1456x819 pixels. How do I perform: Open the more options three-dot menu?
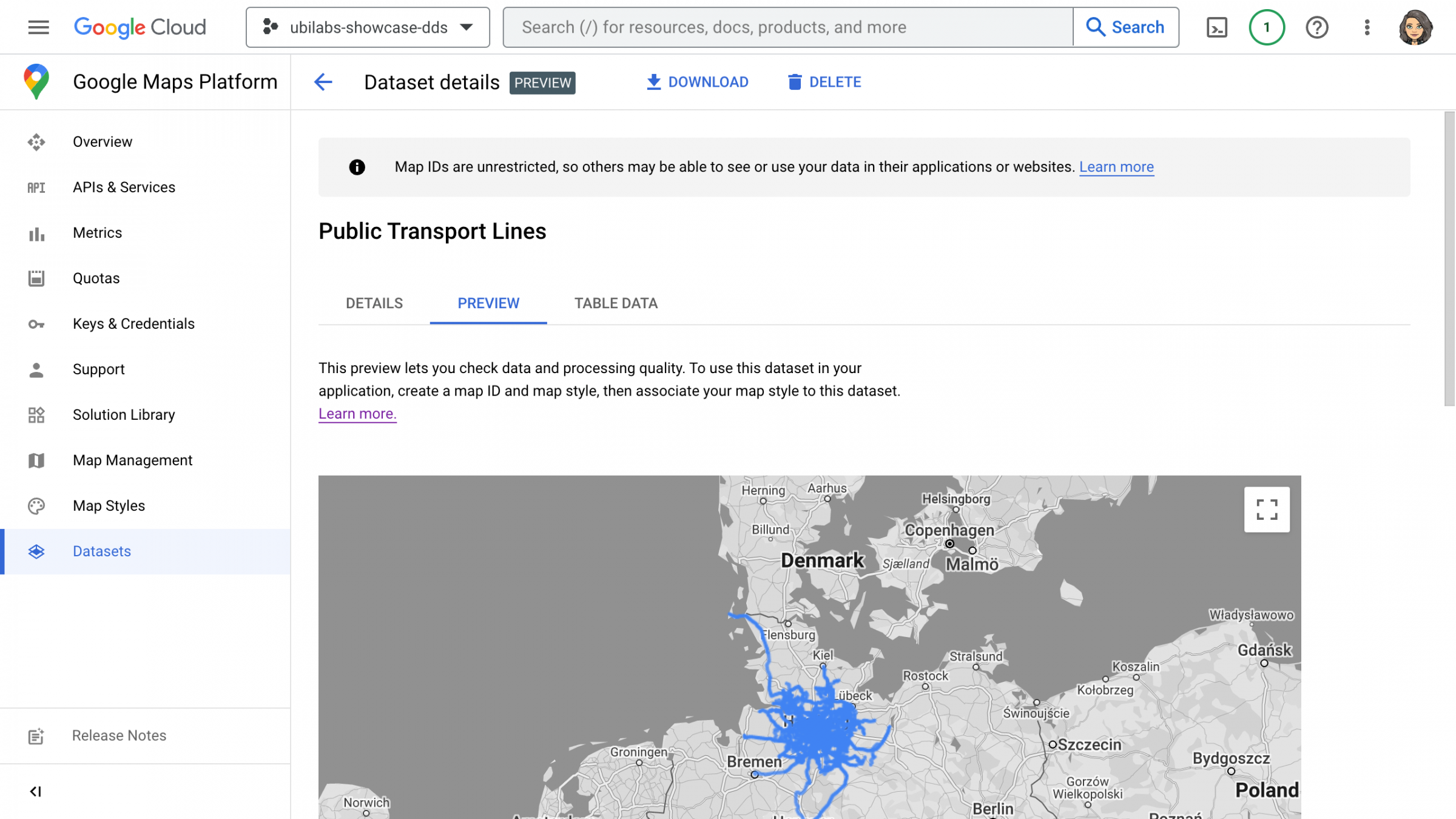pos(1367,27)
